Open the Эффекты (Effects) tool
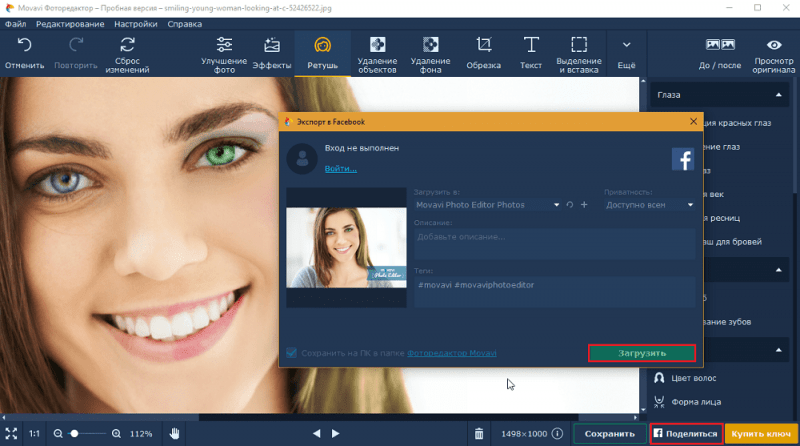 (x=272, y=54)
